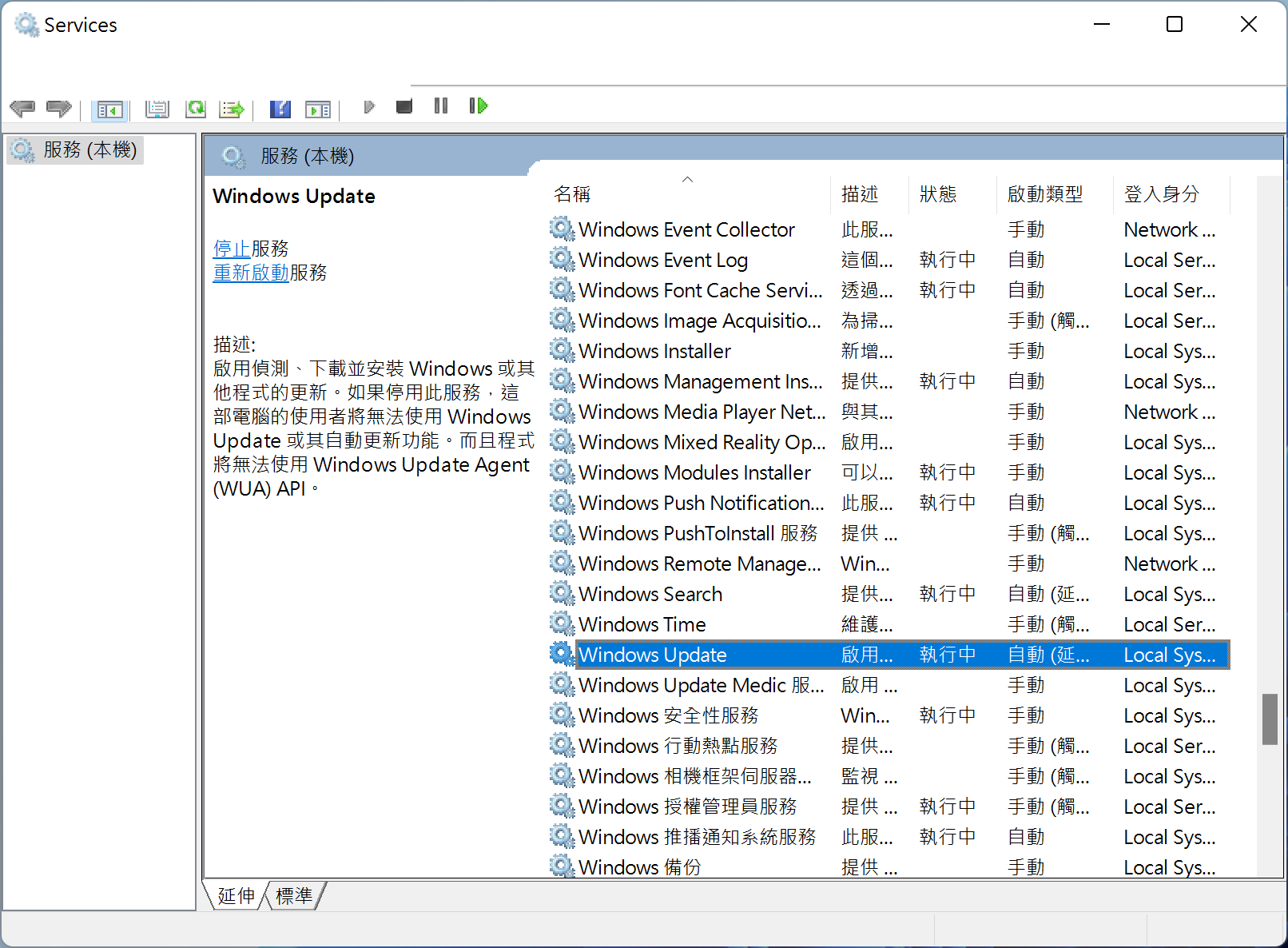Switch to the 標準 tab

coord(294,896)
